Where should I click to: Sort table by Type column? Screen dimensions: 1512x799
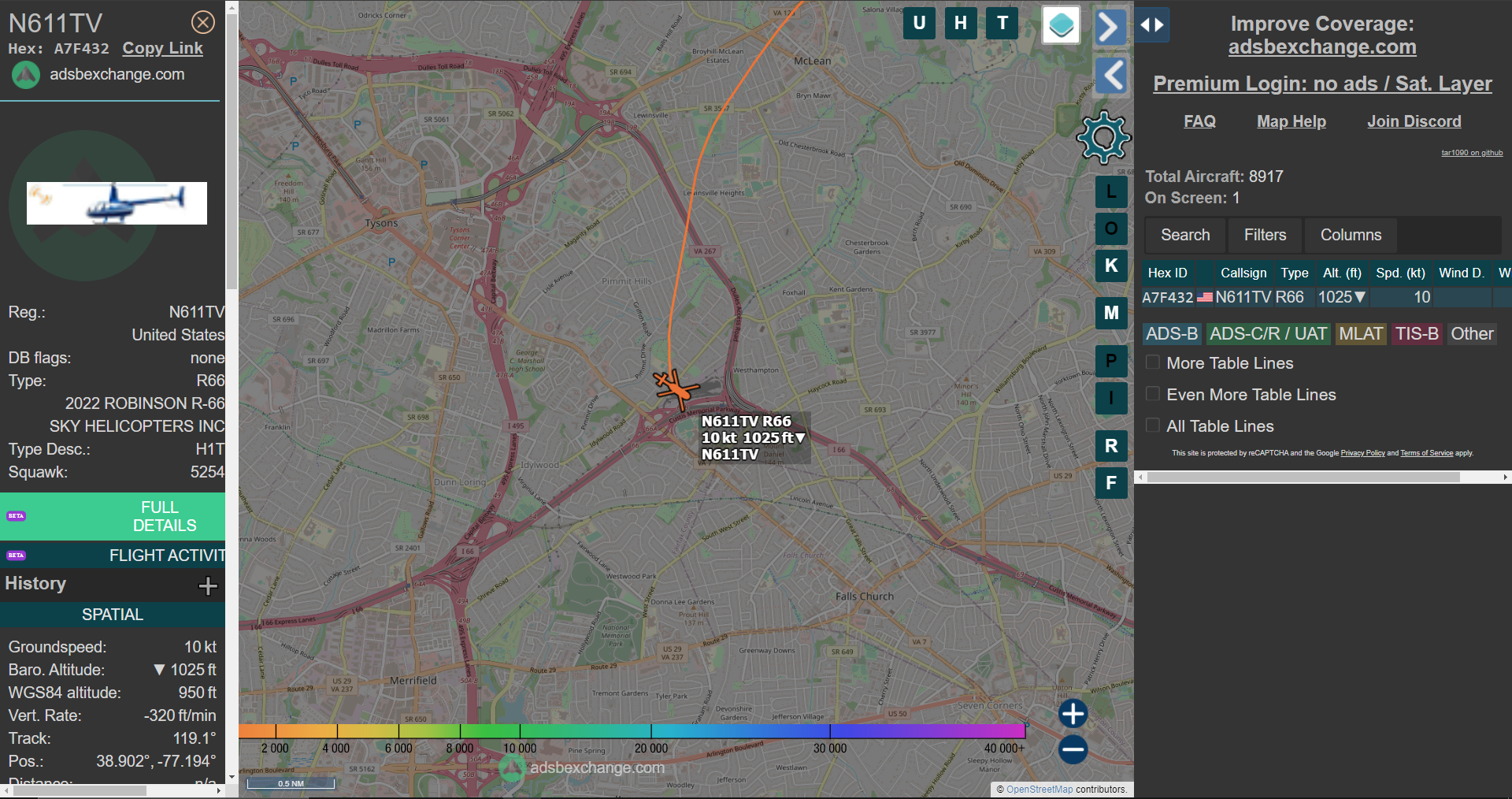tap(1294, 273)
